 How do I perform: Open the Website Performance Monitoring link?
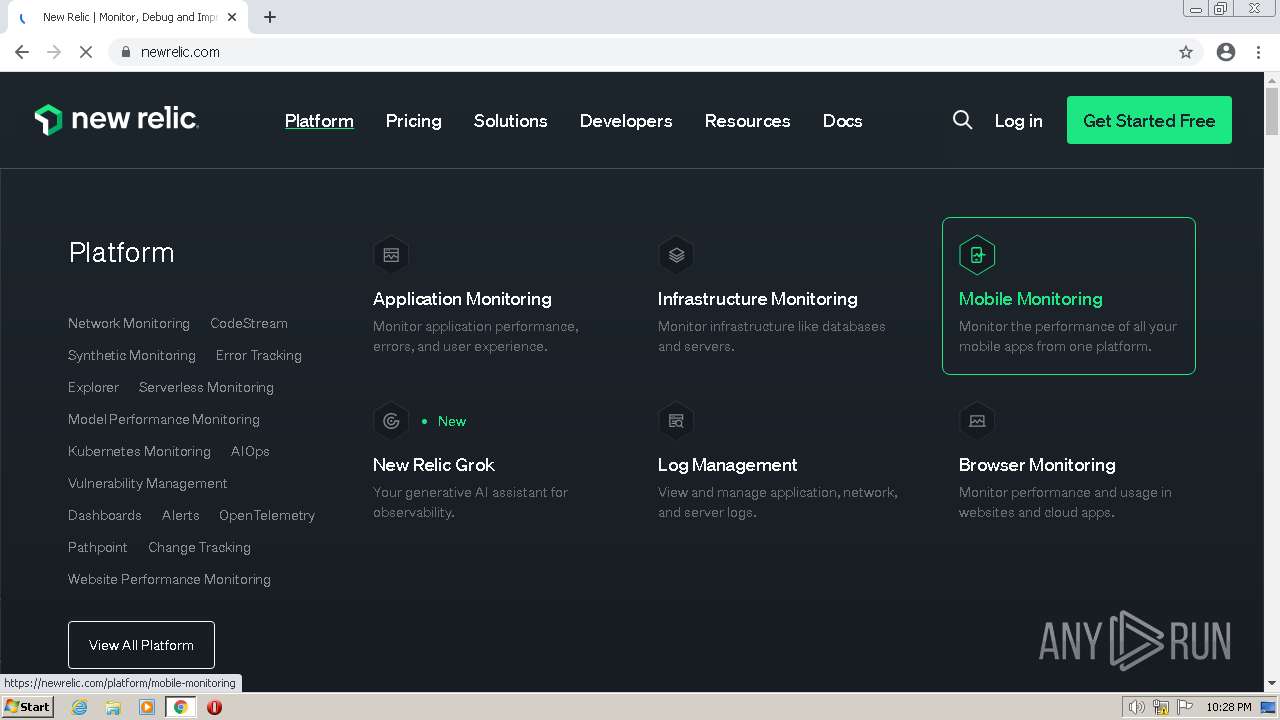click(x=169, y=579)
